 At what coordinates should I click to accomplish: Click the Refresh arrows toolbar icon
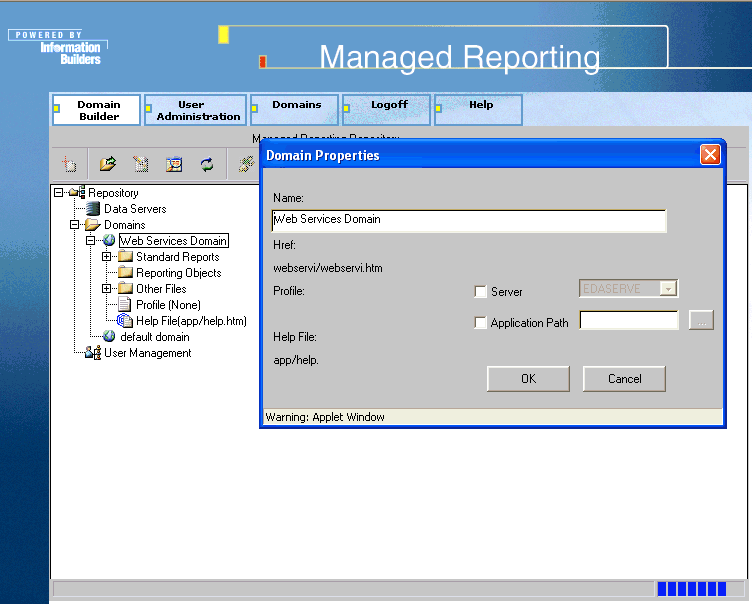point(207,165)
